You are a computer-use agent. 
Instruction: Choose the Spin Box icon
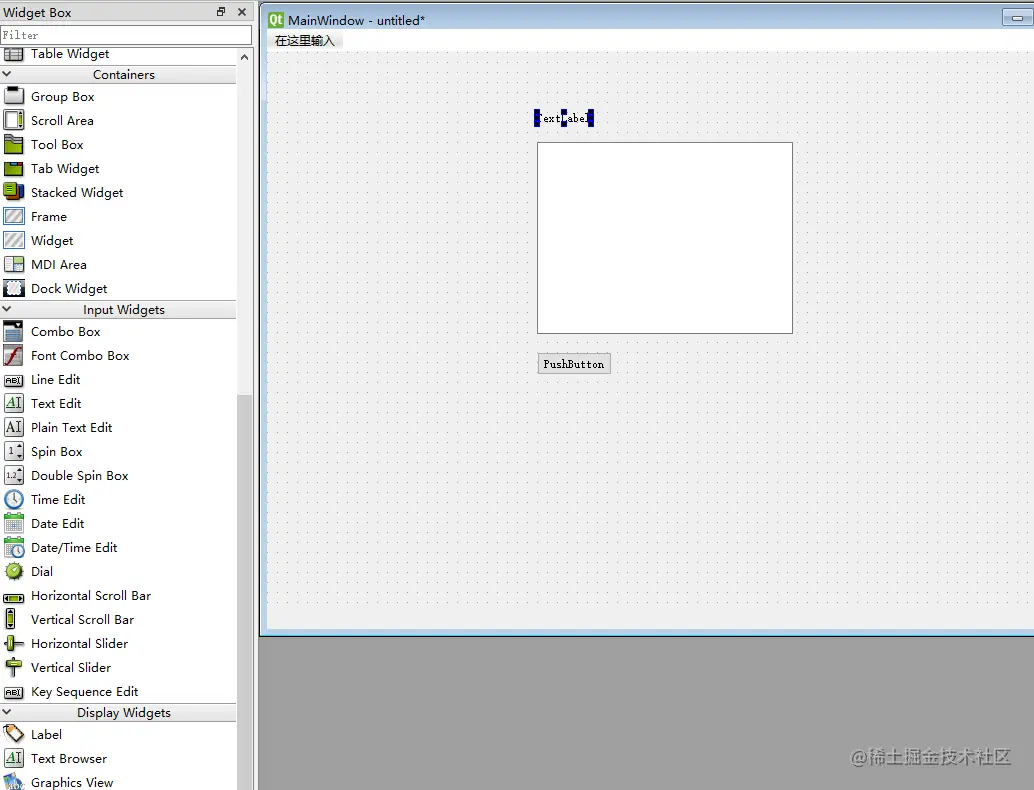[x=14, y=451]
